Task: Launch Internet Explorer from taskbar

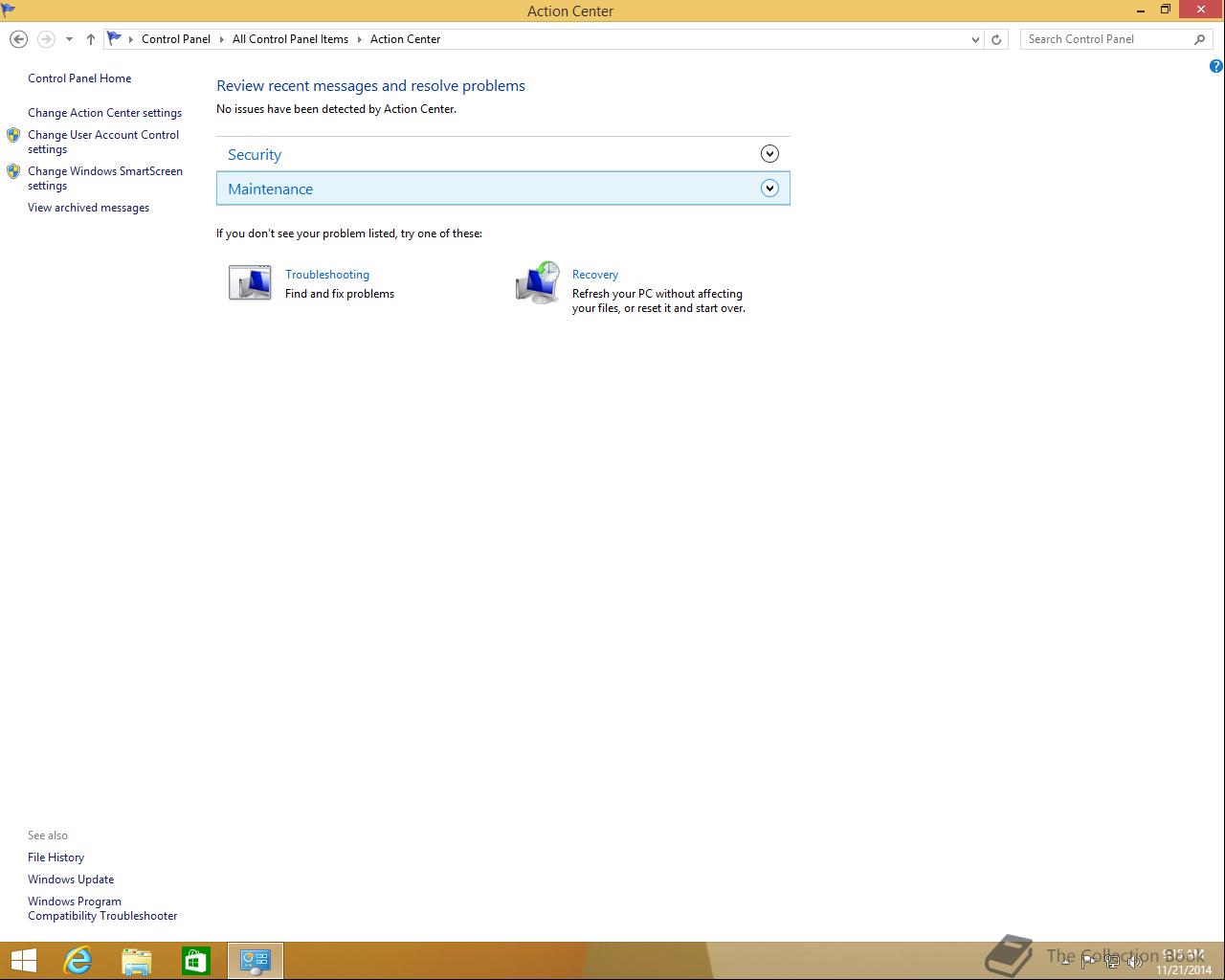Action: click(78, 960)
